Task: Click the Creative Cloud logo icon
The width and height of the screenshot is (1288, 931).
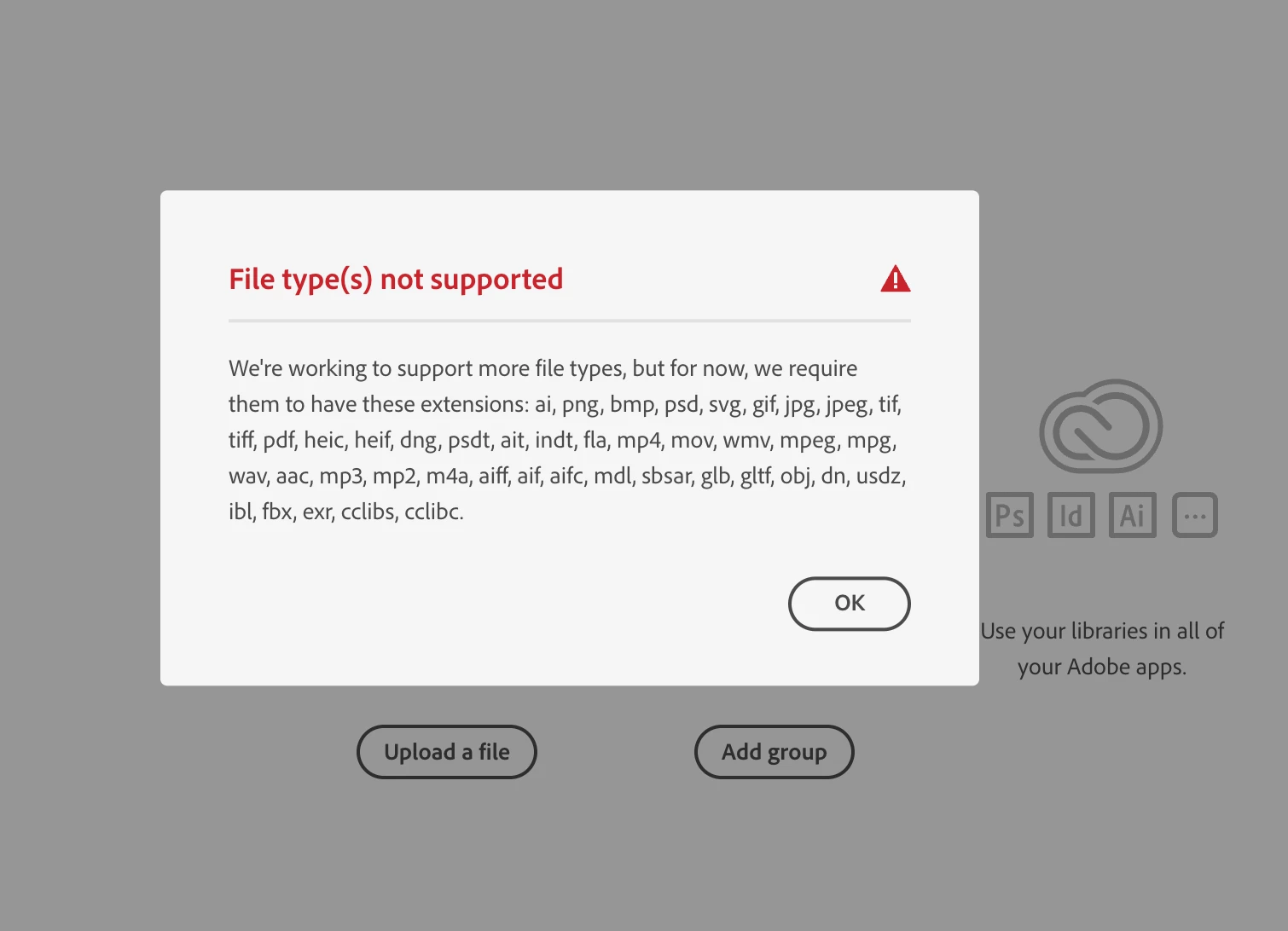Action: 1100,425
